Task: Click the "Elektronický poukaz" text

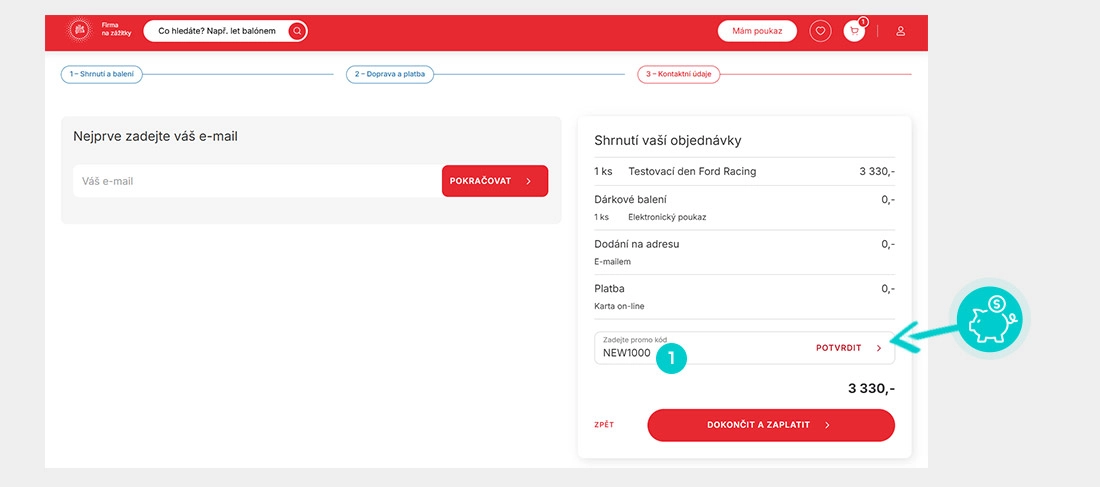Action: (x=667, y=218)
